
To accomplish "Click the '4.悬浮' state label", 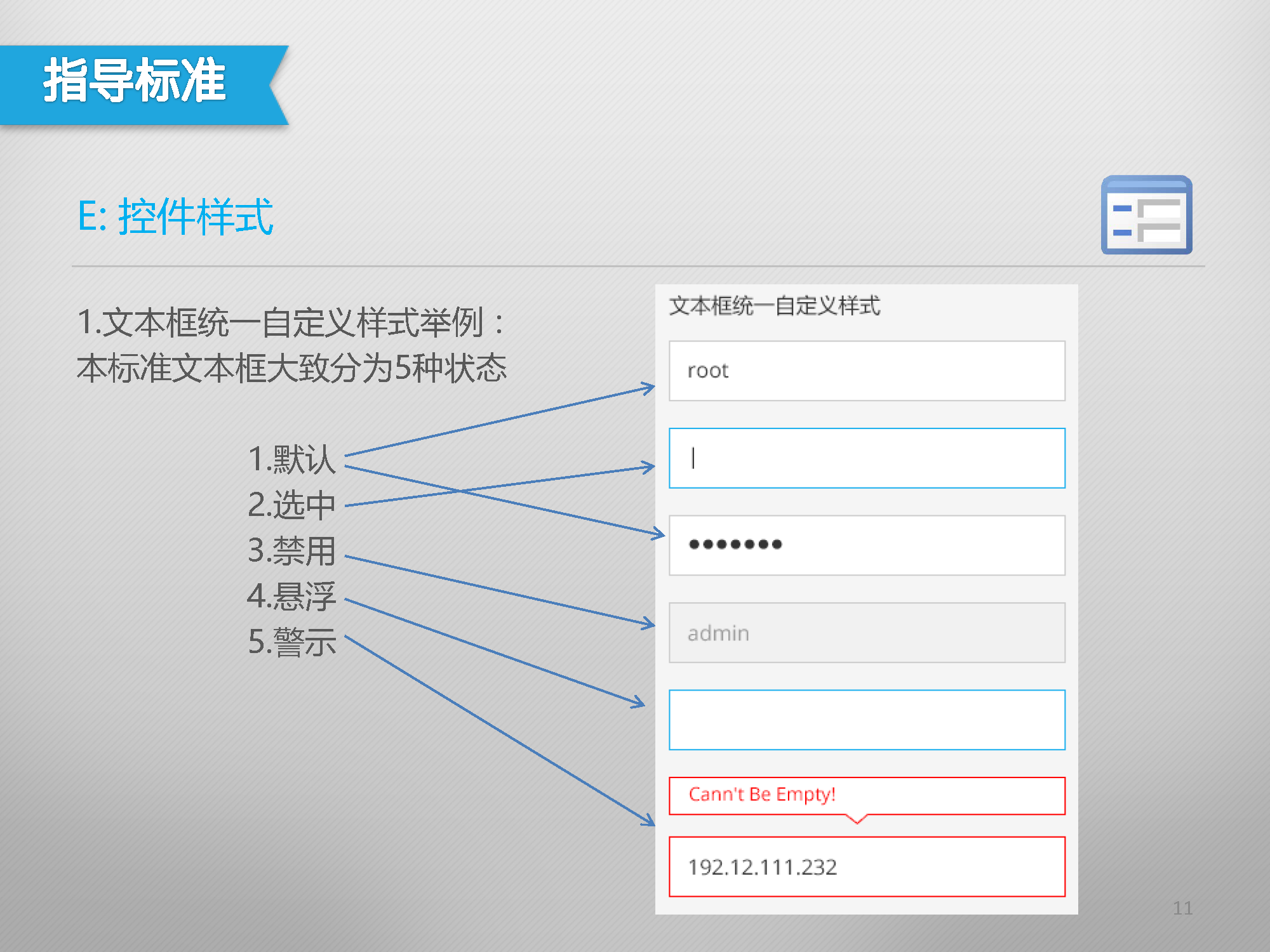I will pyautogui.click(x=291, y=597).
